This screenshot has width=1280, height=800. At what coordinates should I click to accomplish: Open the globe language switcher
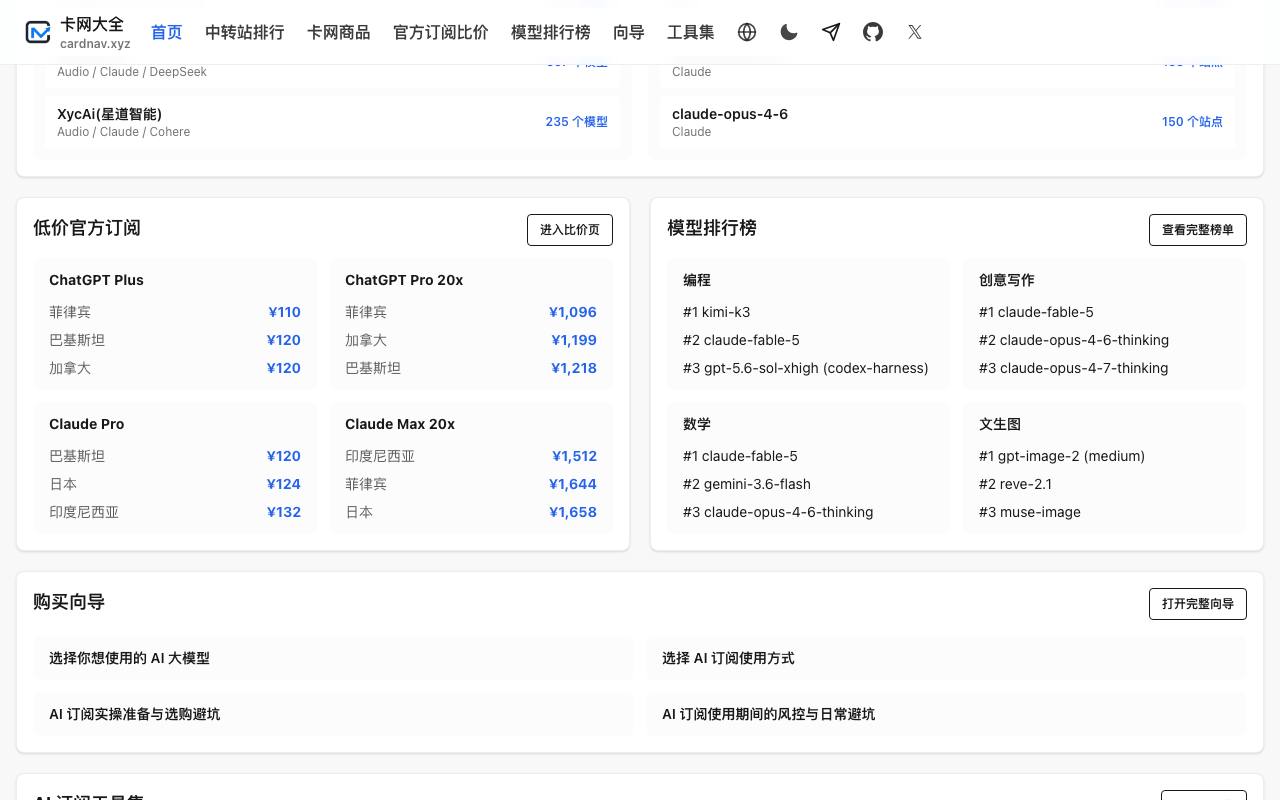747,32
